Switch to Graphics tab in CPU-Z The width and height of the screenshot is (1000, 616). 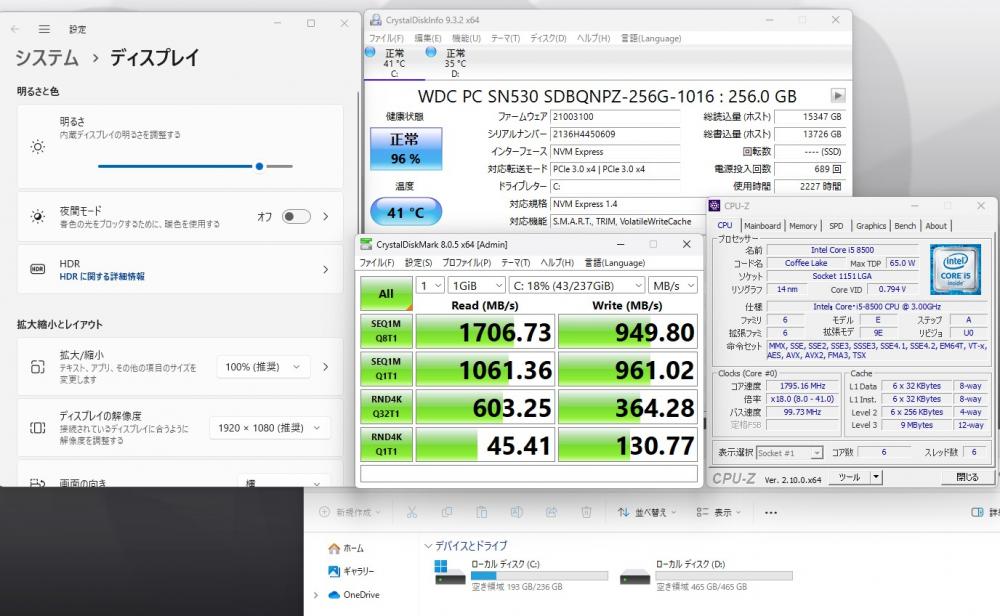coord(871,226)
